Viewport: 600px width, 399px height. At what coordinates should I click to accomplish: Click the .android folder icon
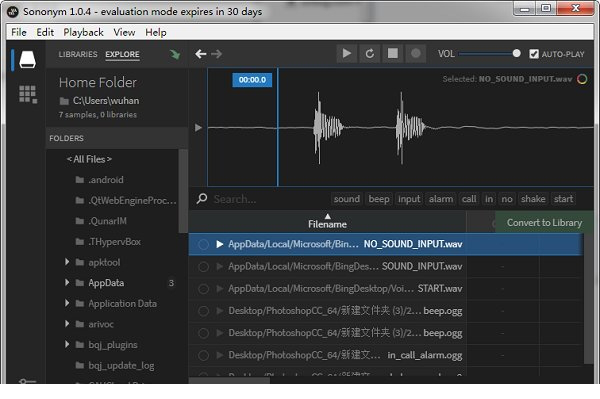pos(80,179)
